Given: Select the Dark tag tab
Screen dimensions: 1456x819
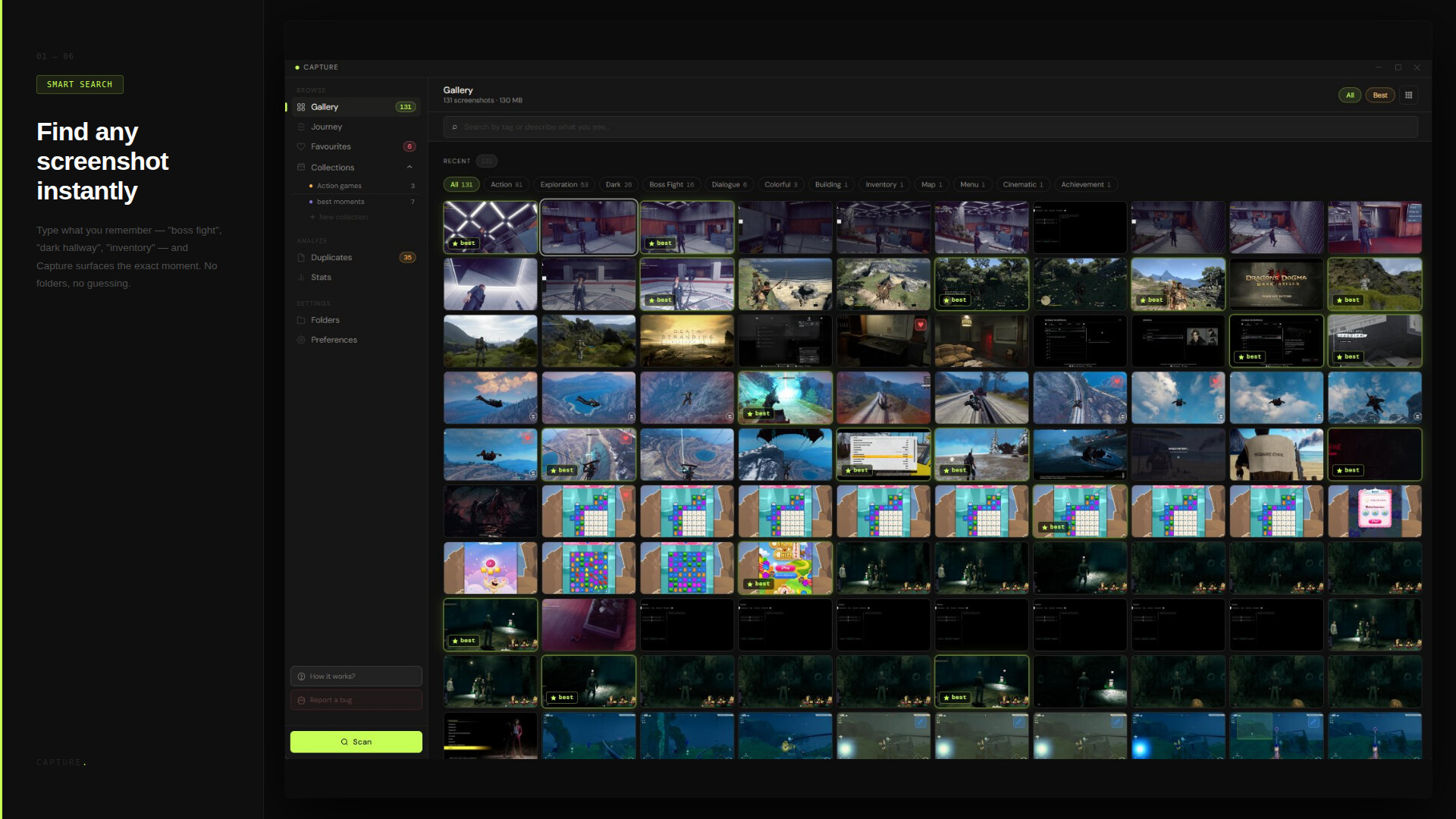Looking at the screenshot, I should [618, 185].
